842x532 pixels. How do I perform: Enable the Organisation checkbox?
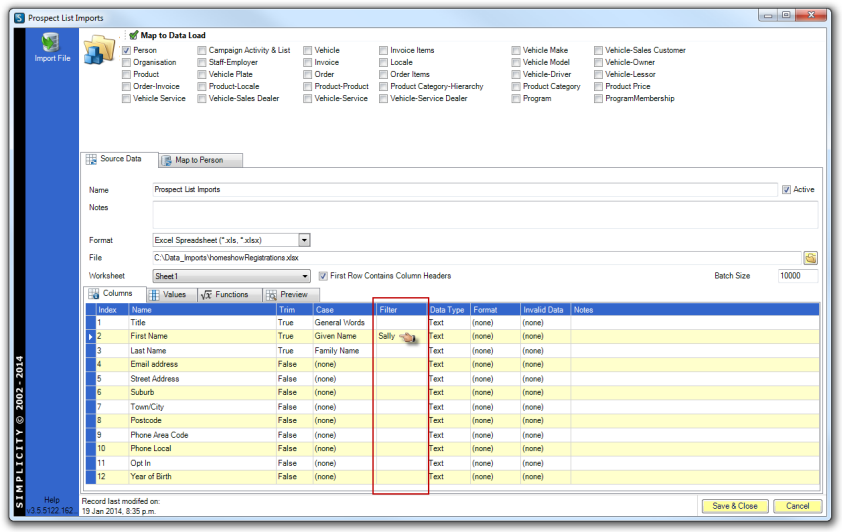(126, 62)
